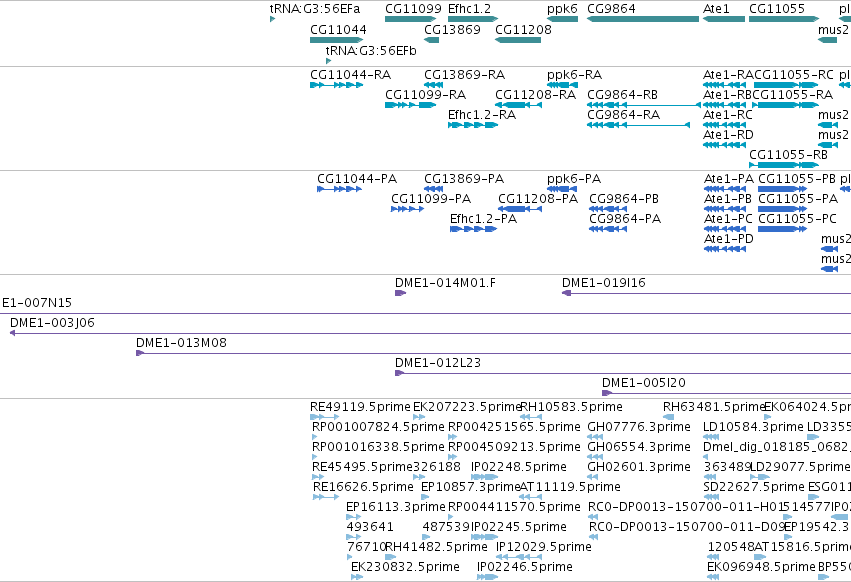The height and width of the screenshot is (582, 851).
Task: Click the E1-007N15 clone label
Action: pyautogui.click(x=36, y=302)
